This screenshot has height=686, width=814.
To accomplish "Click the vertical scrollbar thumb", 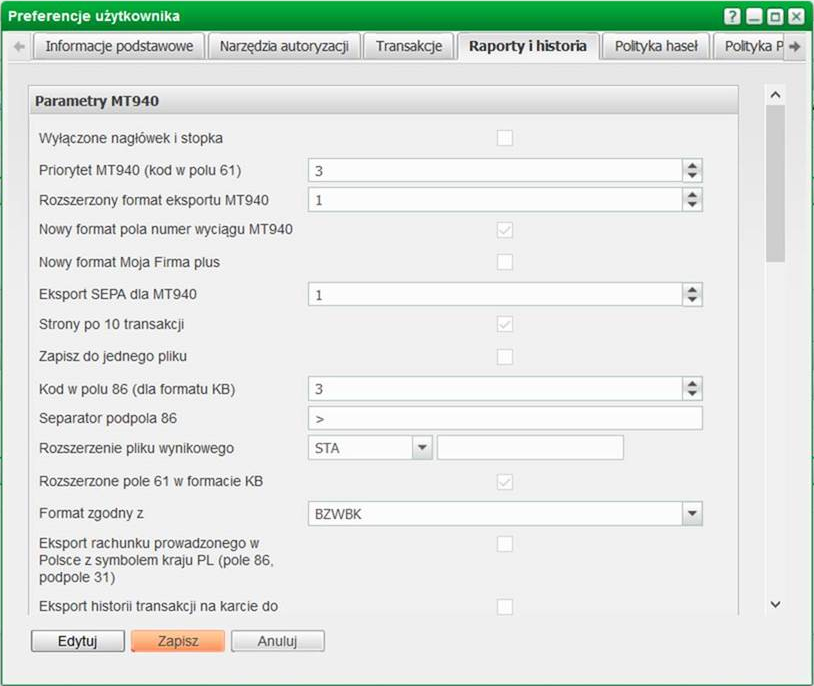I will pos(775,185).
